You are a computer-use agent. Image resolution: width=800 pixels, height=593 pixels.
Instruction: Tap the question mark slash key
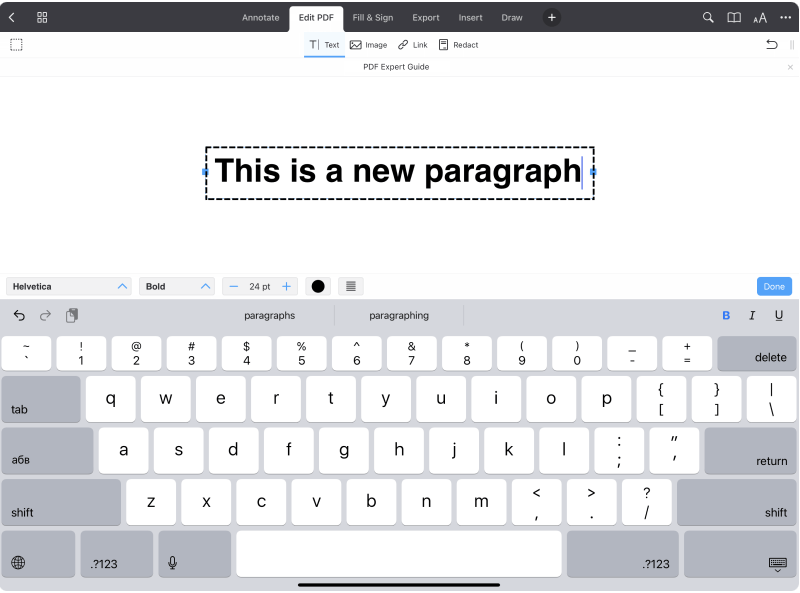click(x=646, y=502)
